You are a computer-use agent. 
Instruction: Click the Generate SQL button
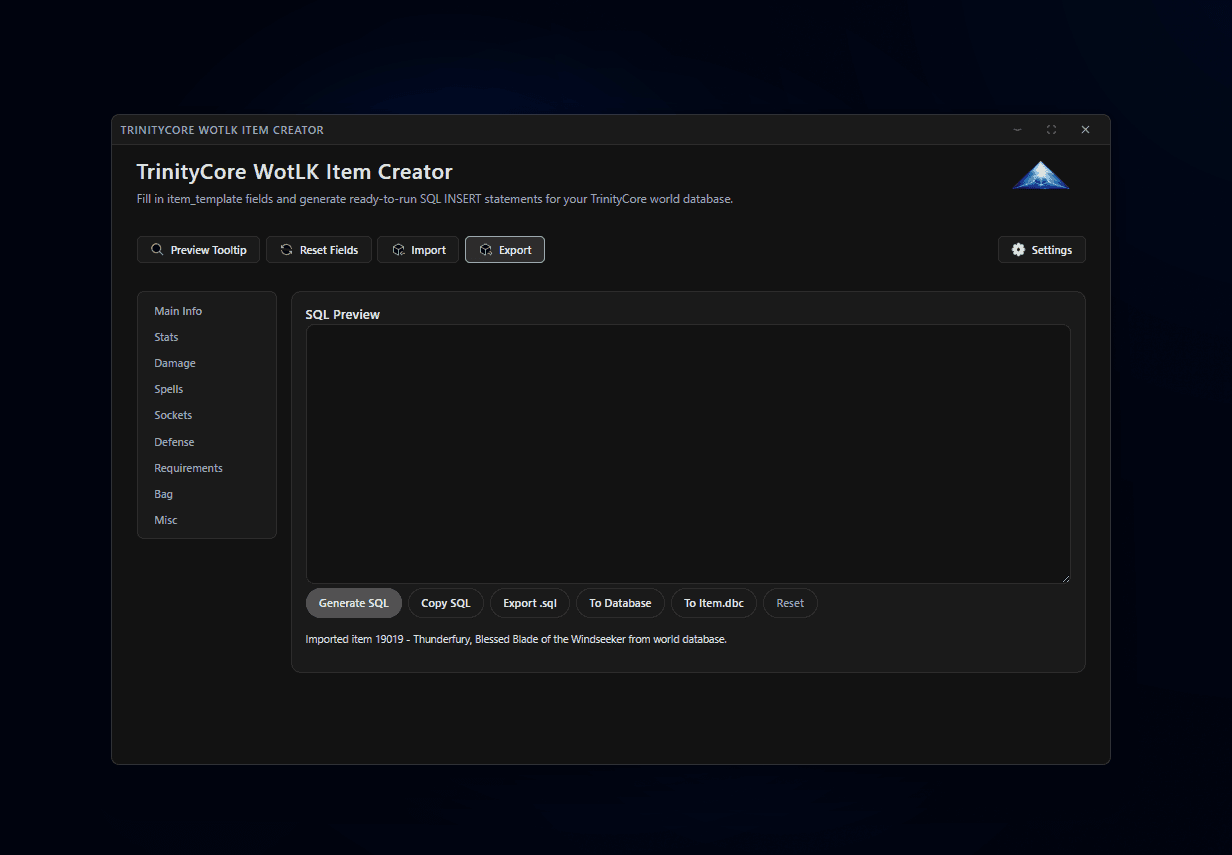coord(354,603)
